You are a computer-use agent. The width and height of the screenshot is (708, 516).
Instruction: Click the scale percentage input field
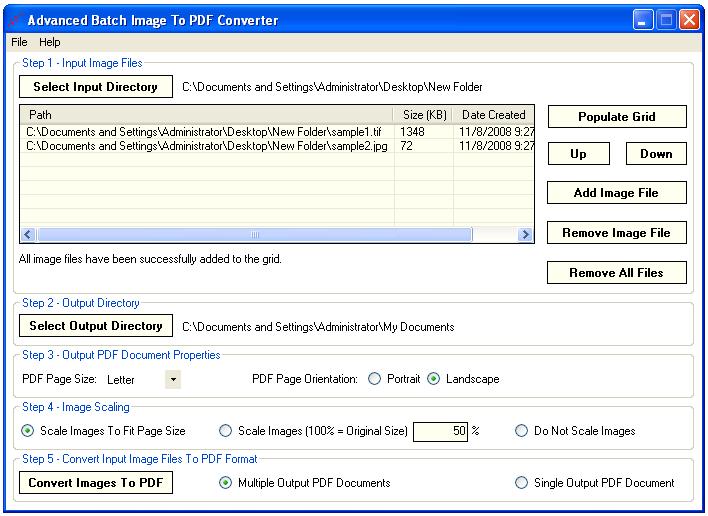tap(441, 431)
